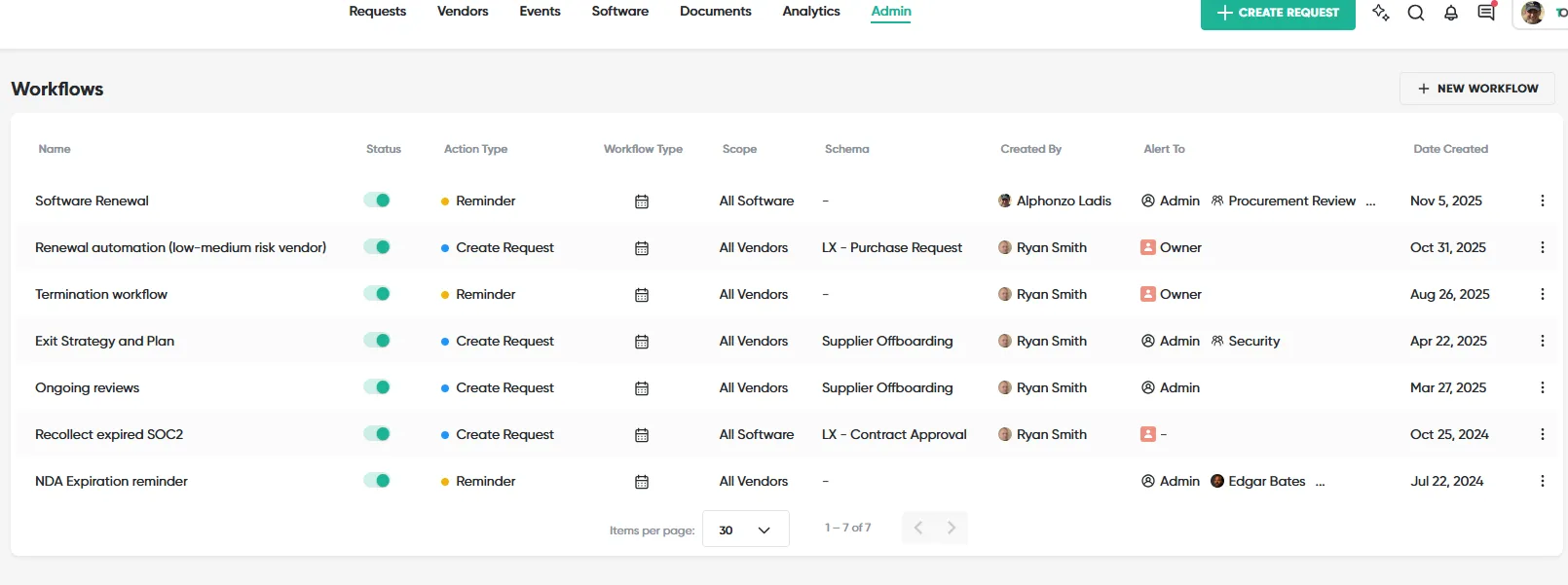
Task: Click calendar icon in NDA Expiration reminder row
Action: coord(642,482)
